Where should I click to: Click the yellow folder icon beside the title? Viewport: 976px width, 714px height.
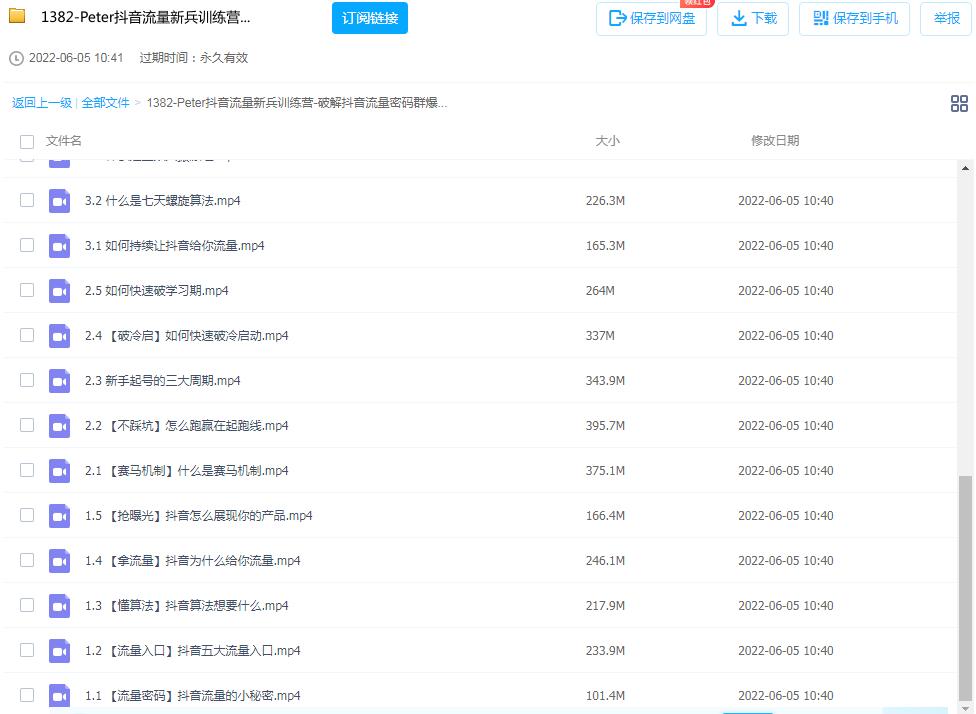point(17,16)
